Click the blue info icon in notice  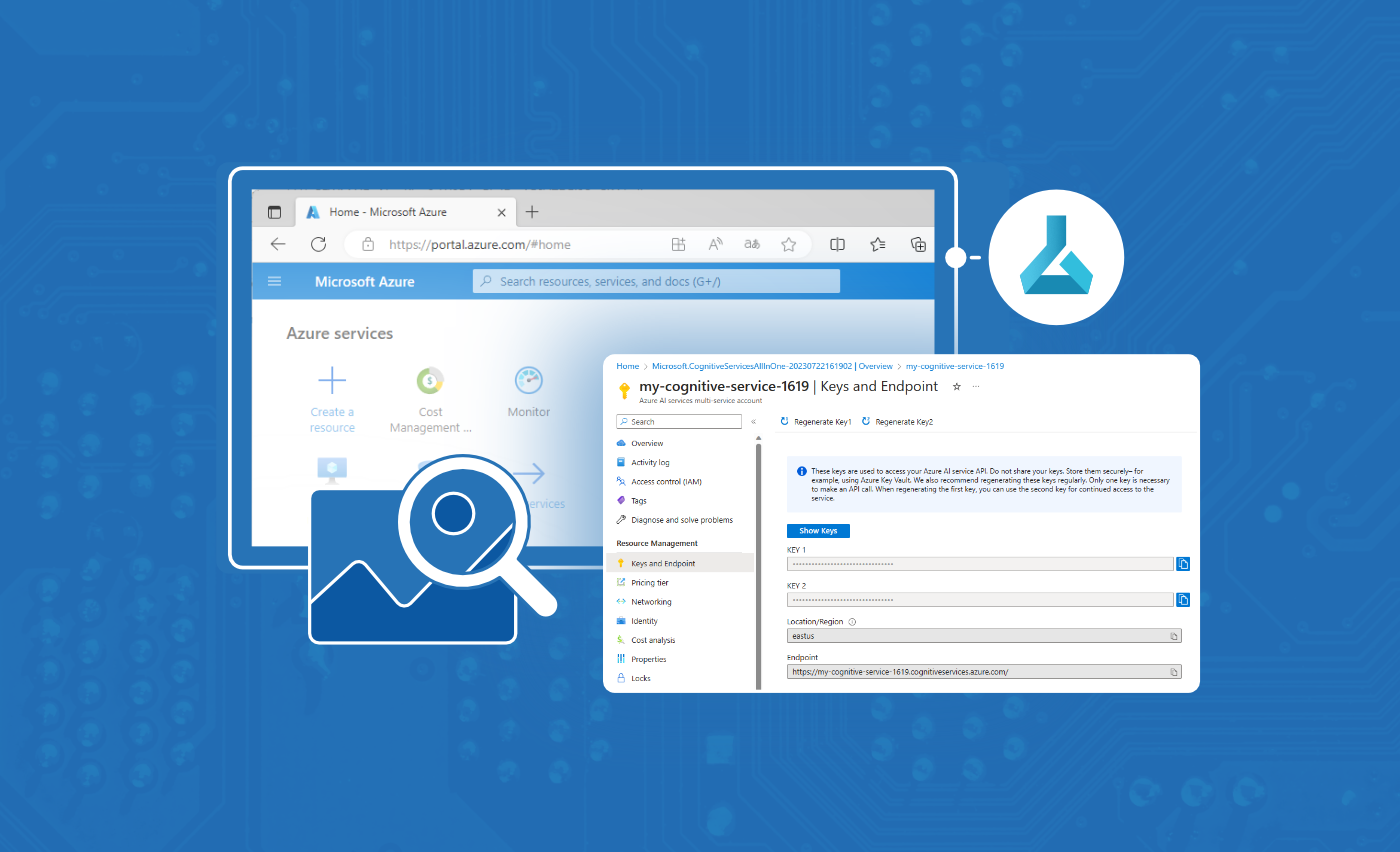click(802, 471)
